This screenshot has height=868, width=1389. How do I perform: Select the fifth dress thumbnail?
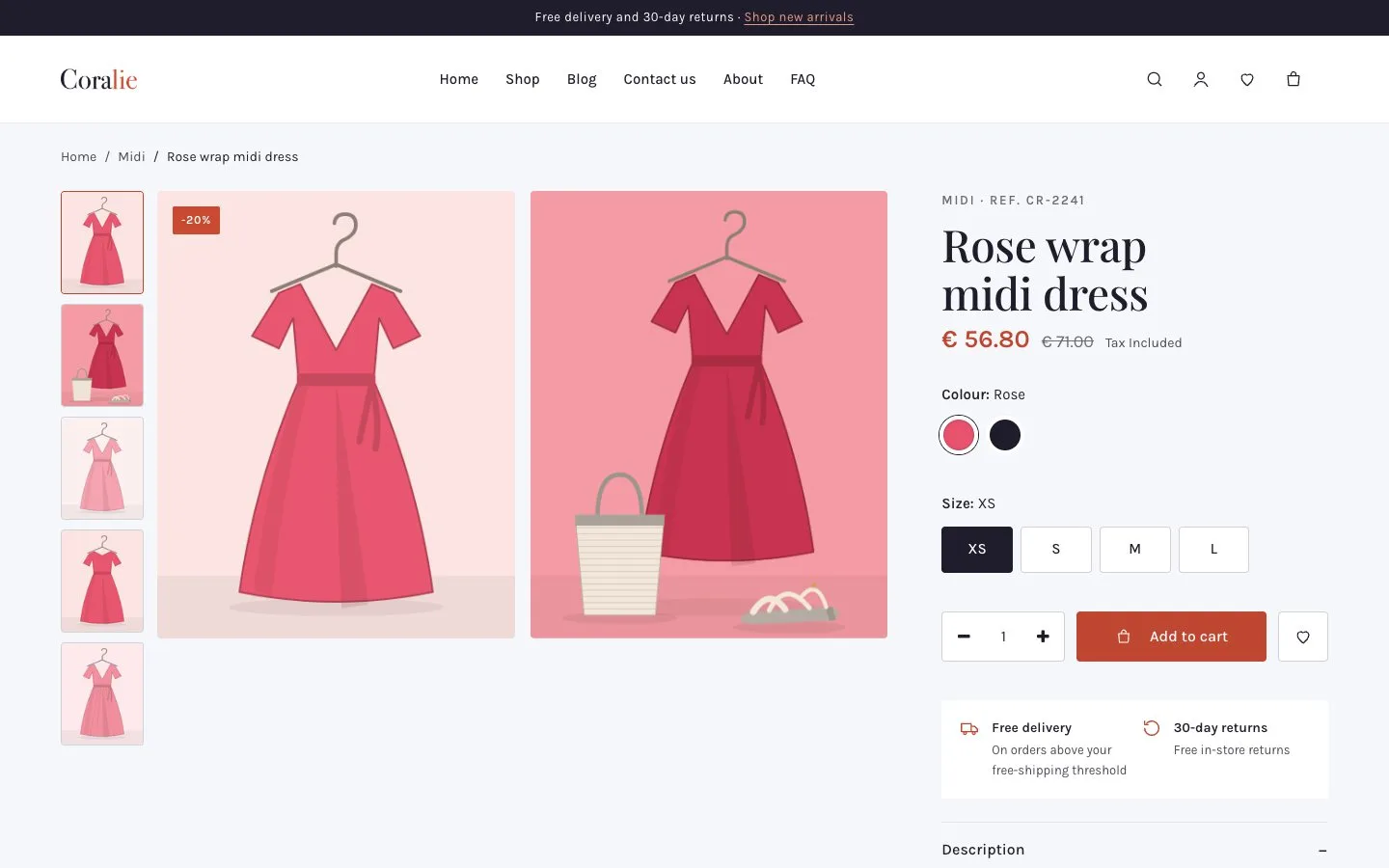(102, 693)
